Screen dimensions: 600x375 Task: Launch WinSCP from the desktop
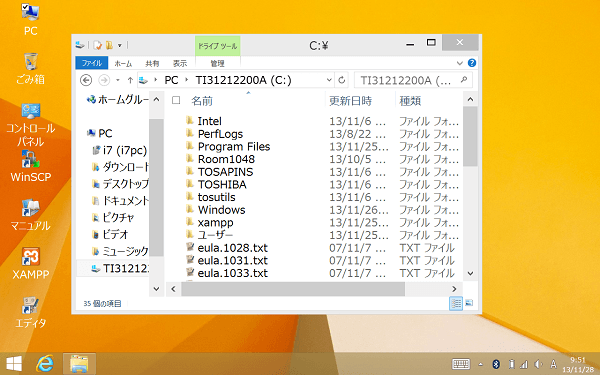point(30,166)
